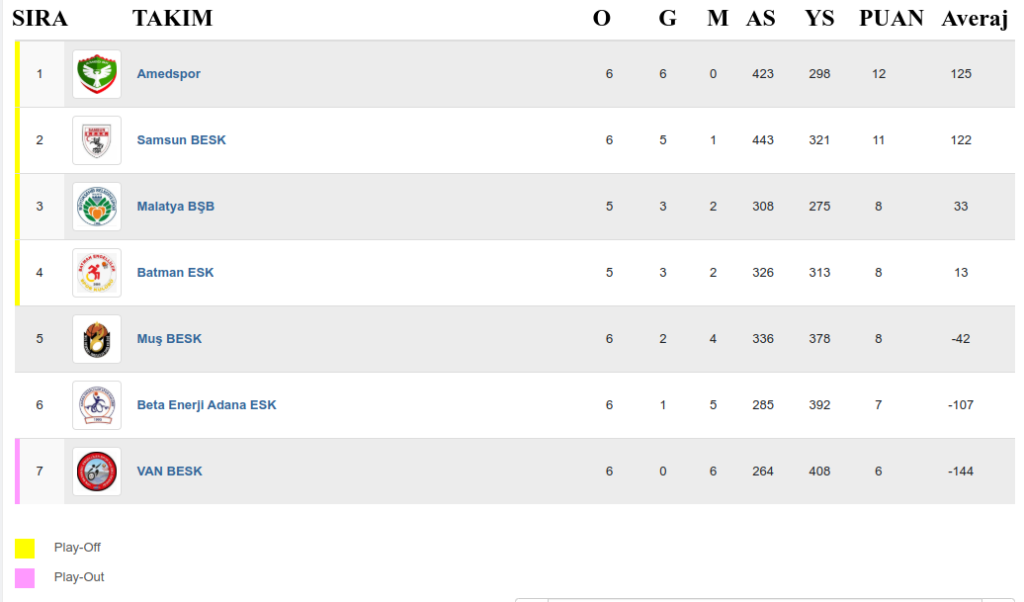Click the VAN BESK team logo
1024x602 pixels.
97,471
